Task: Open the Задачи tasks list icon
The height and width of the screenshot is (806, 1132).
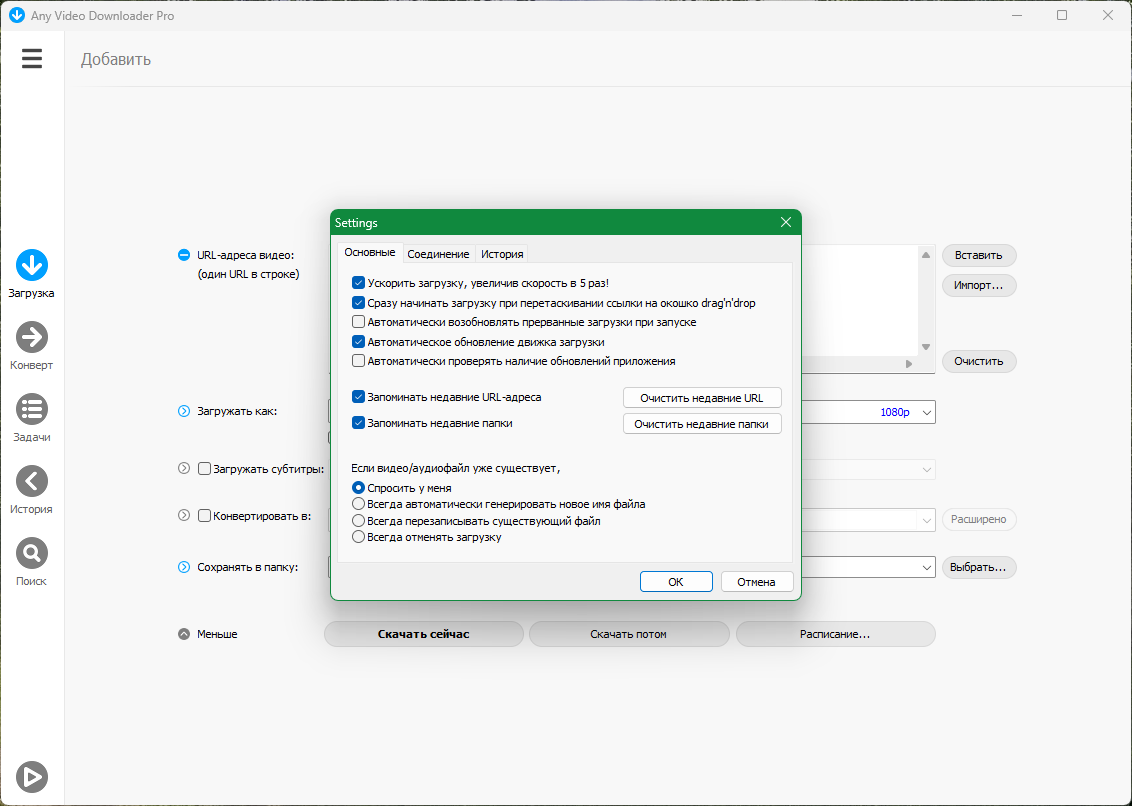Action: click(x=32, y=410)
